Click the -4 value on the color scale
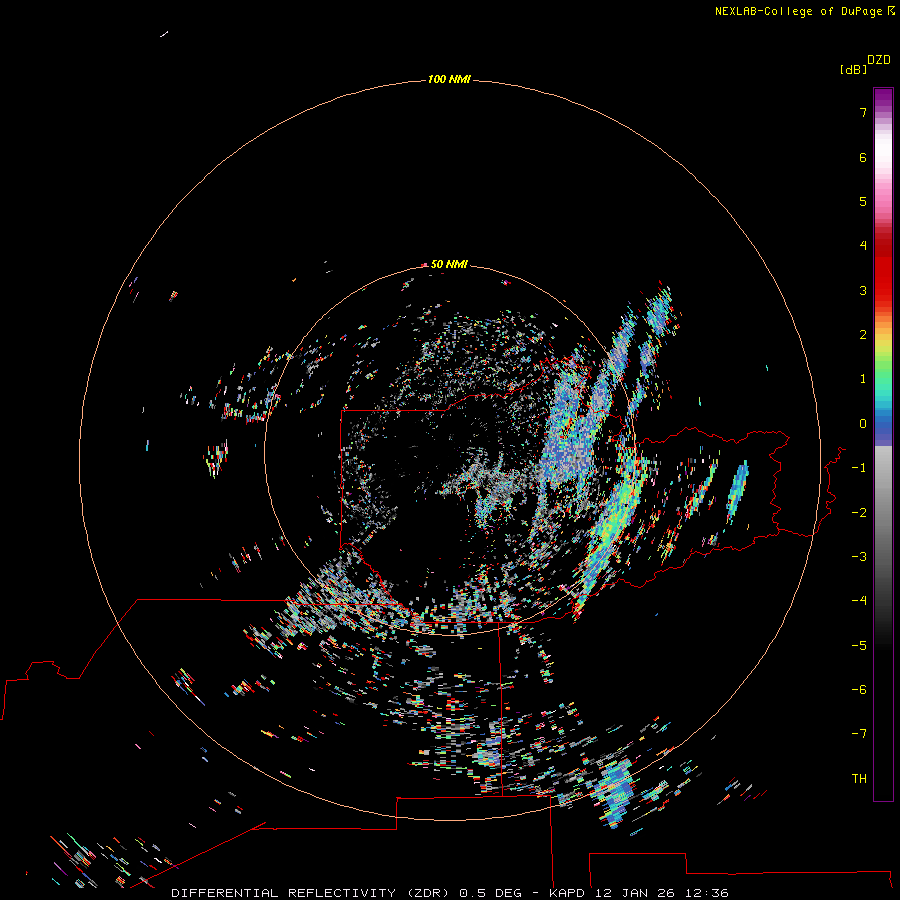900x900 pixels. 859,600
